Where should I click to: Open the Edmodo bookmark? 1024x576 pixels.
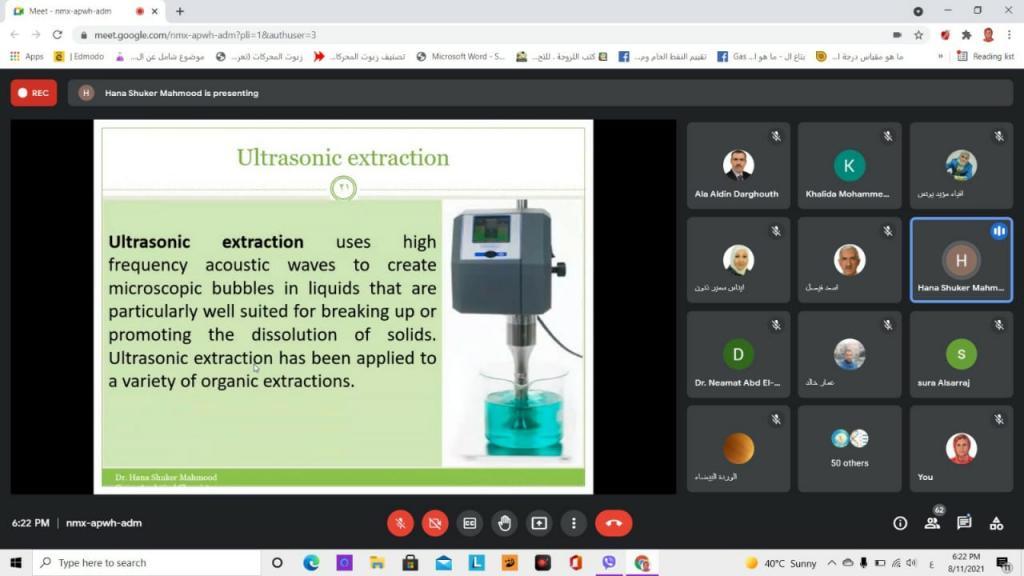pyautogui.click(x=80, y=57)
